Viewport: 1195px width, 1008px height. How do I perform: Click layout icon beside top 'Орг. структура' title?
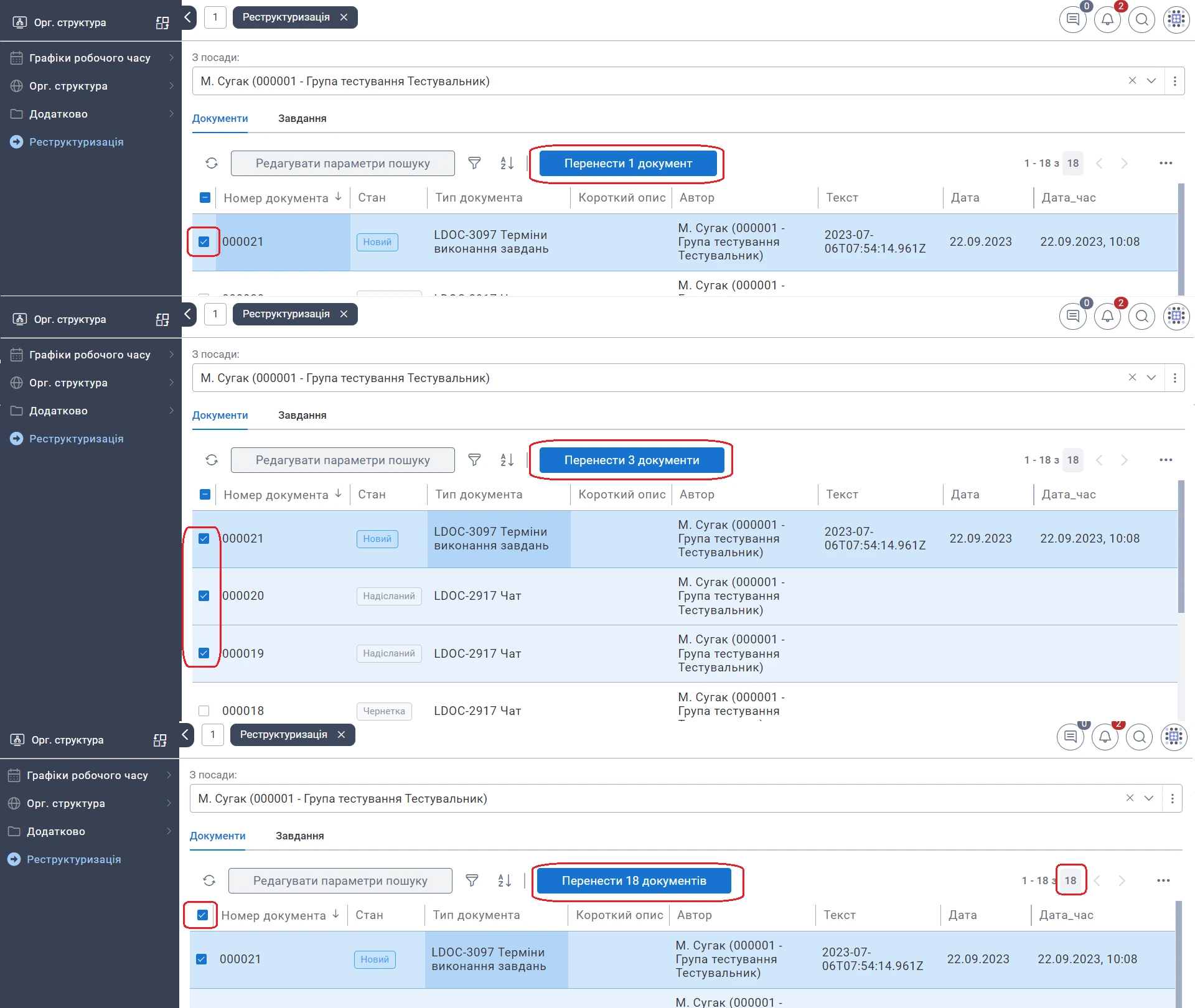coord(162,23)
